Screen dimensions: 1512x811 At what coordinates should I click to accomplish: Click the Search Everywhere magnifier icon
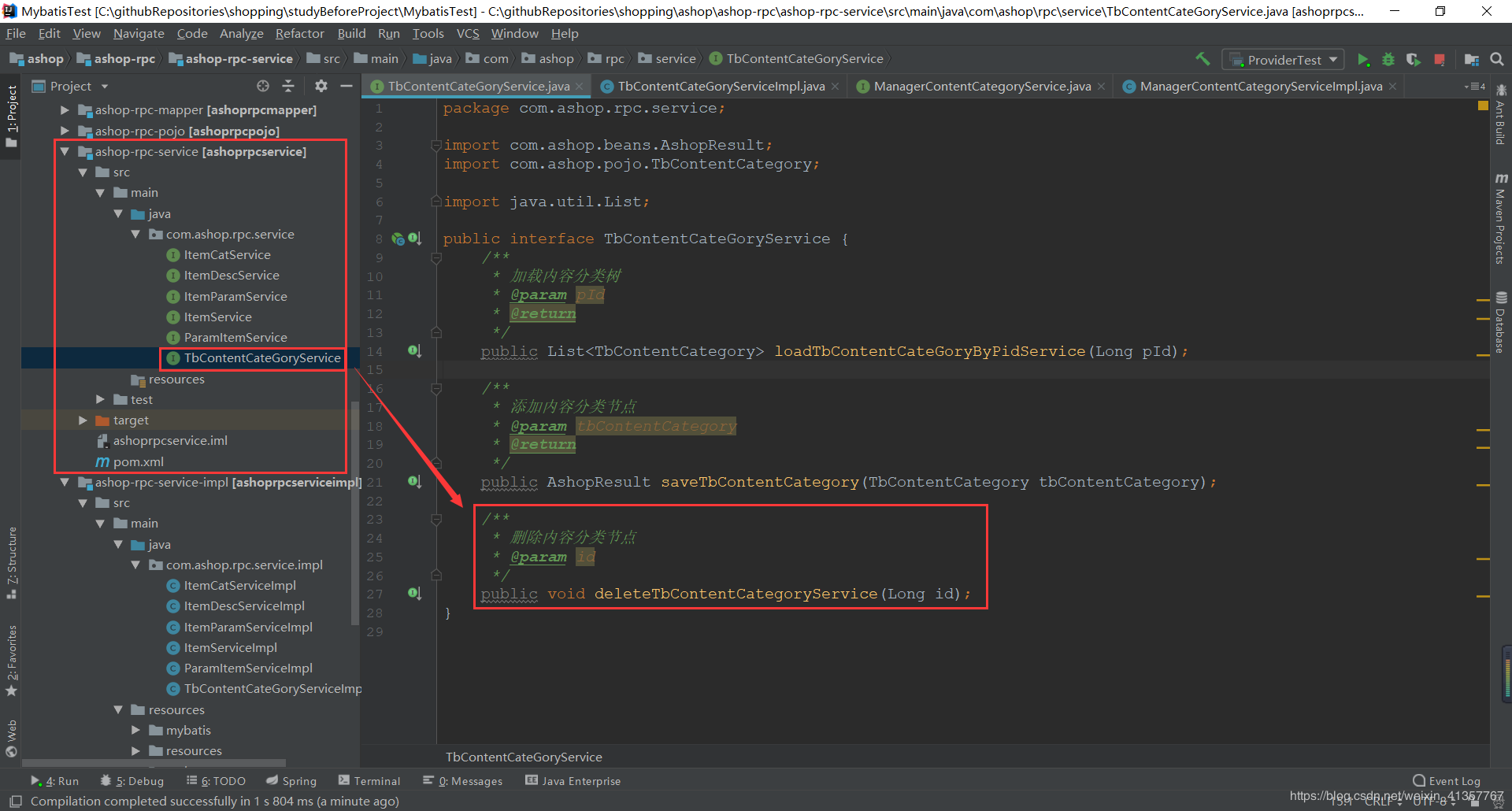click(1497, 59)
